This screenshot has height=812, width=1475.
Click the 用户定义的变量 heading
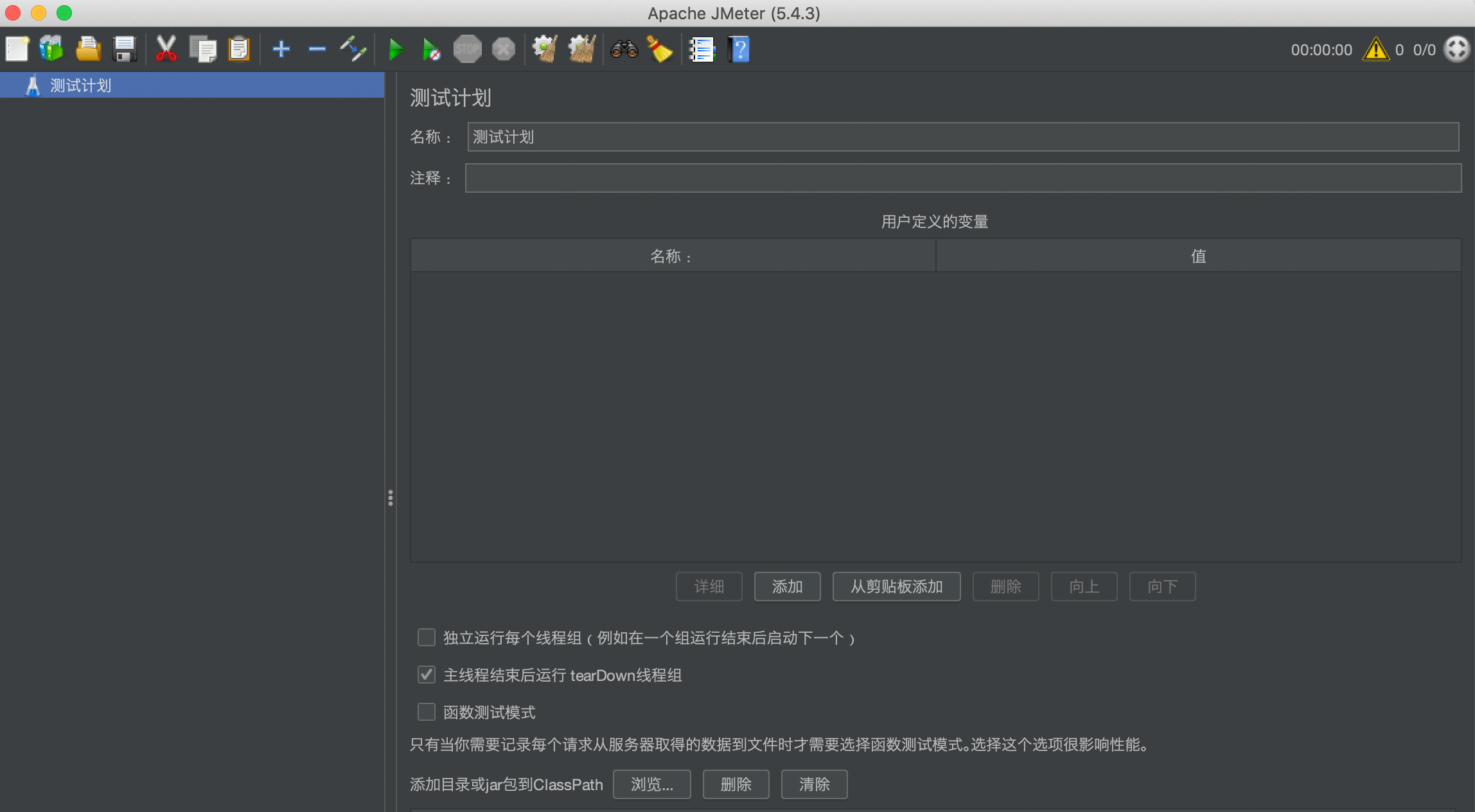pyautogui.click(x=935, y=222)
